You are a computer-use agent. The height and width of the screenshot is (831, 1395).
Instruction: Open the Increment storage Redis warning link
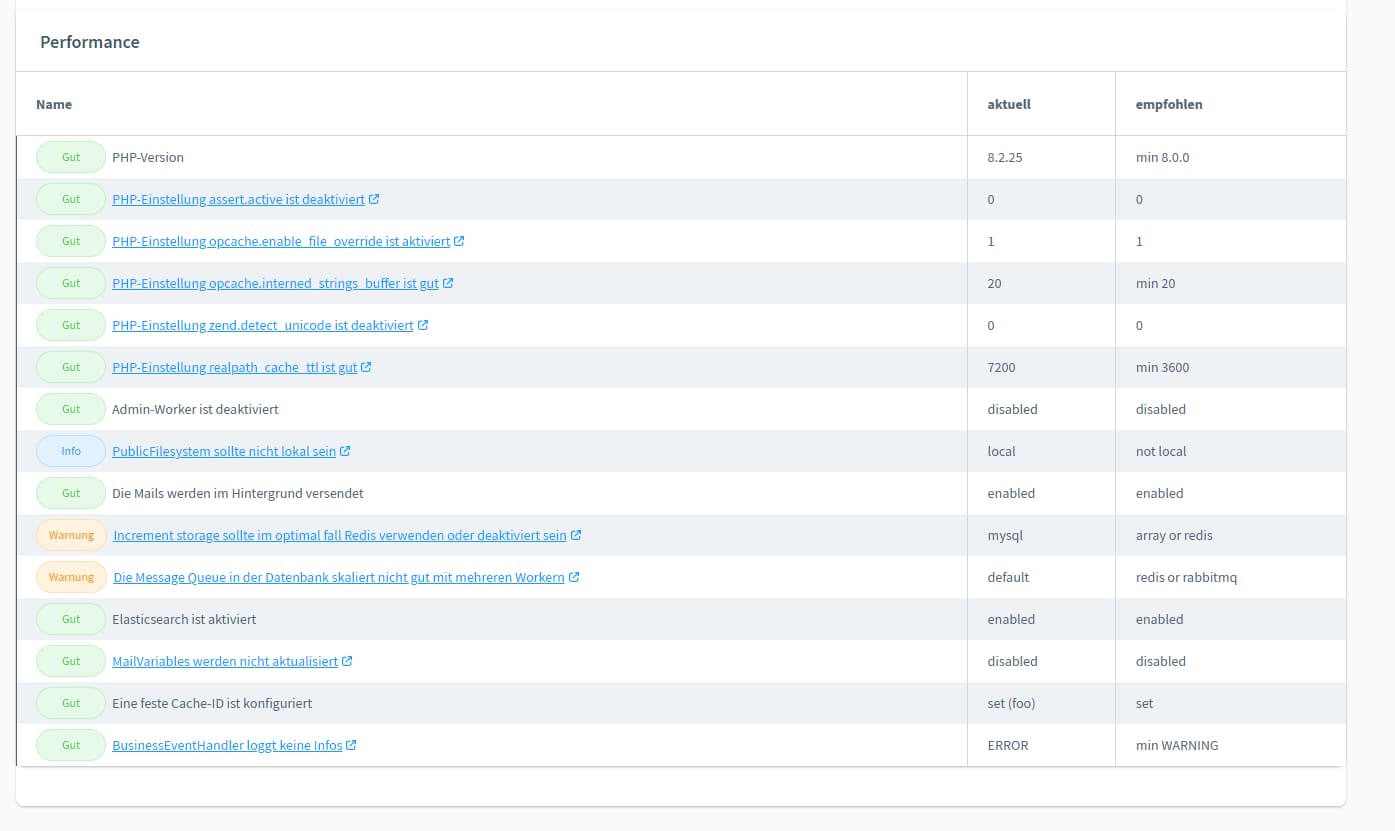340,535
